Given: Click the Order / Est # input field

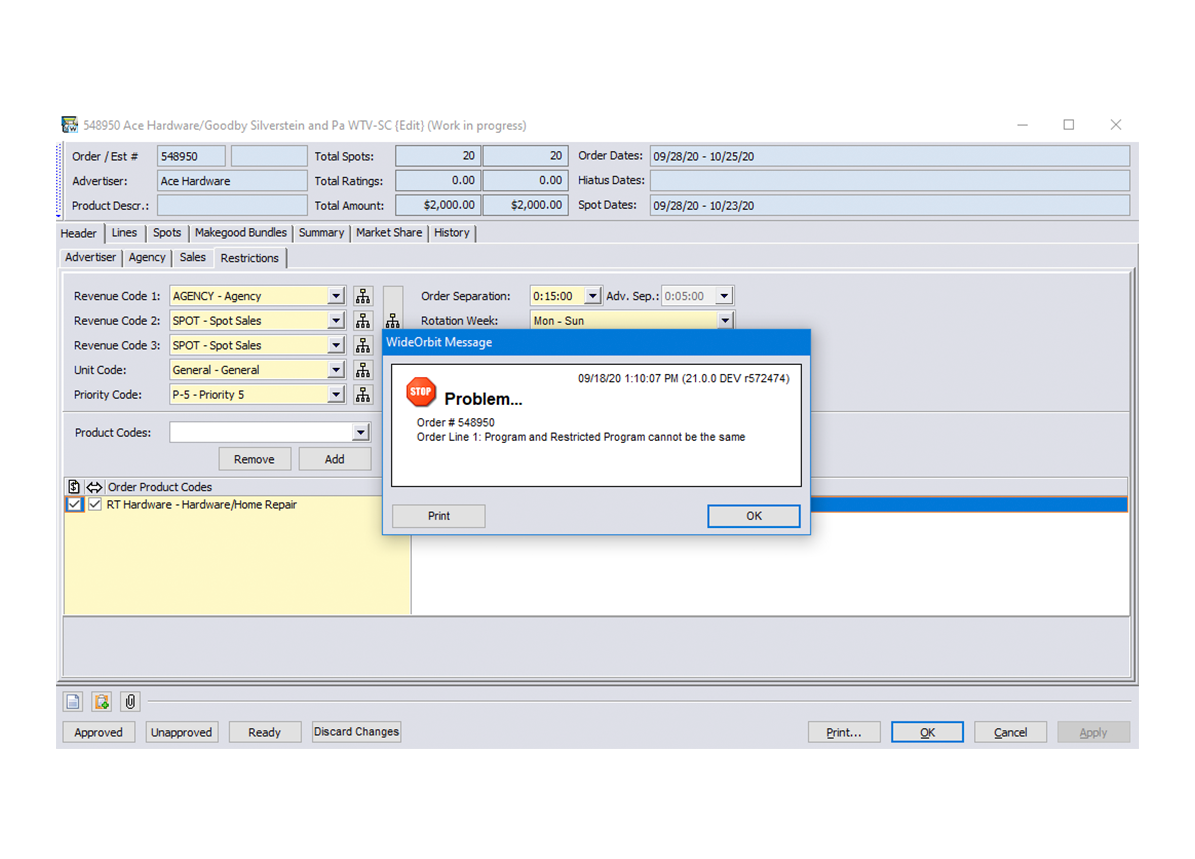Looking at the screenshot, I should [191, 157].
